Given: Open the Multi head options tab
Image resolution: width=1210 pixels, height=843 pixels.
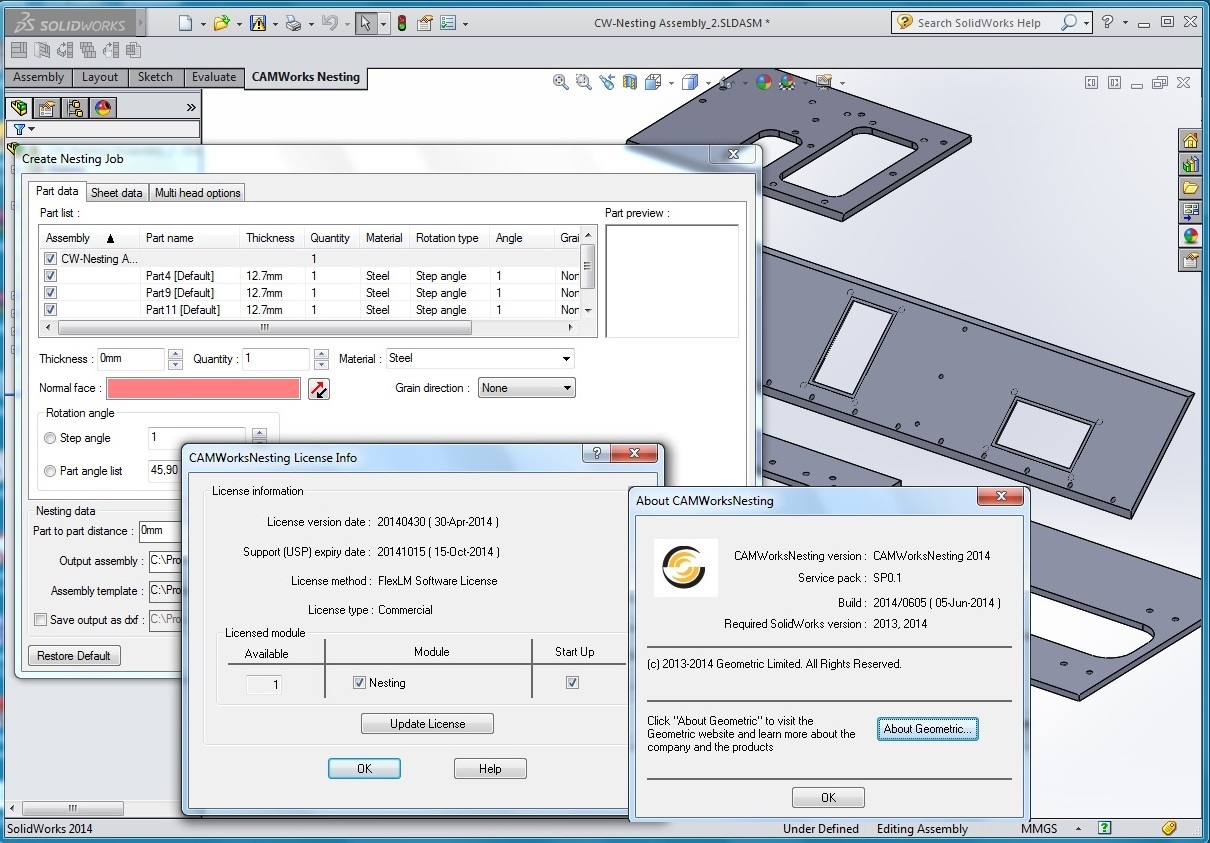Looking at the screenshot, I should [x=197, y=193].
